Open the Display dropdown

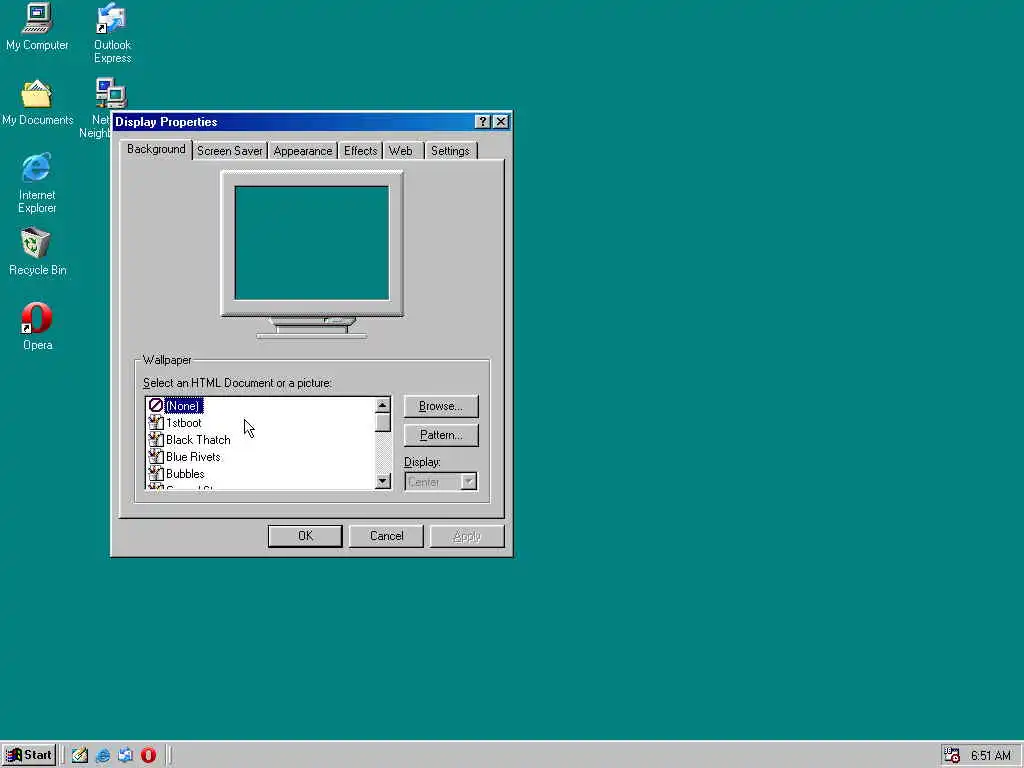441,482
